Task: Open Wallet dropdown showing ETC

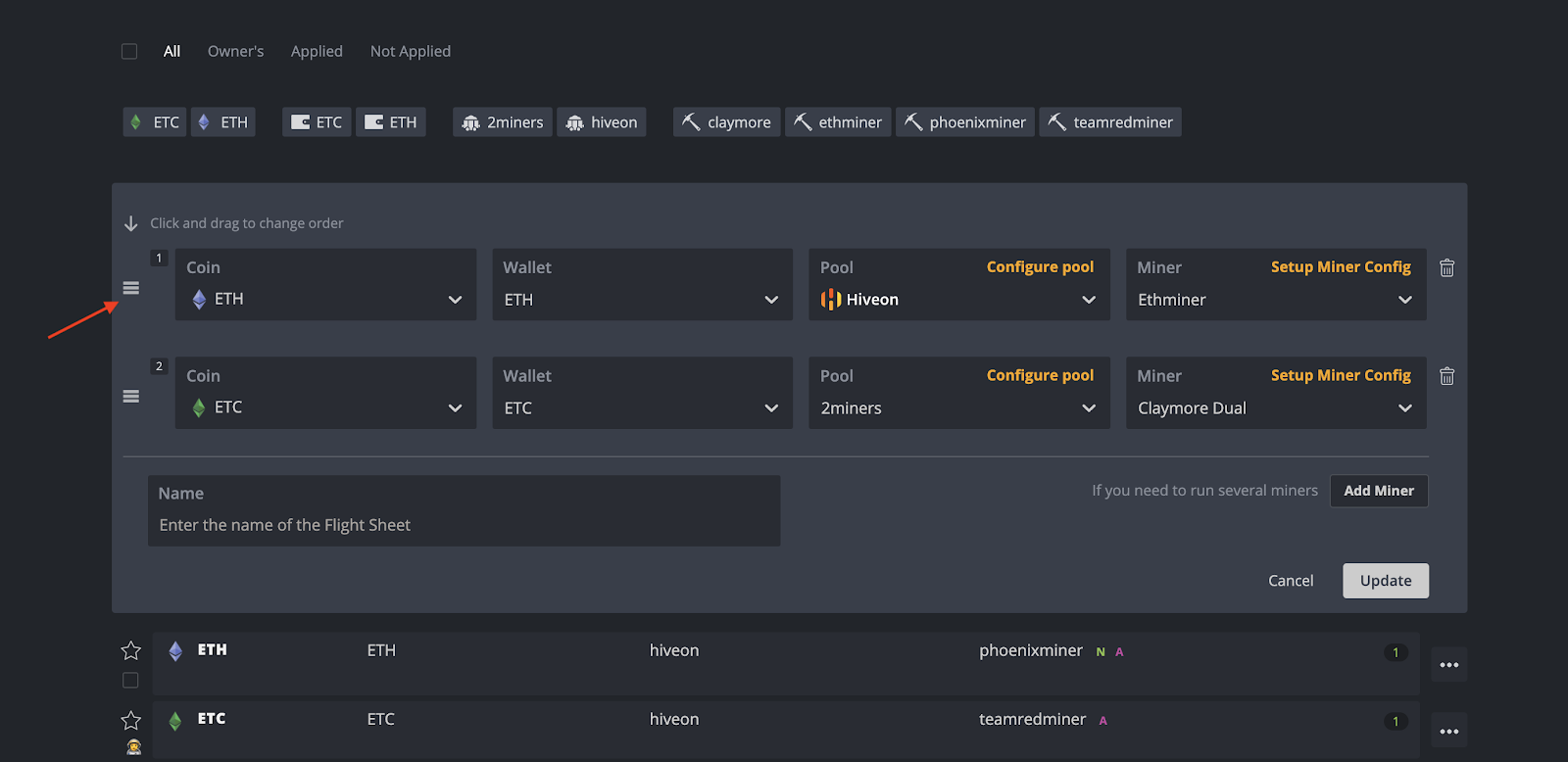Action: [643, 393]
